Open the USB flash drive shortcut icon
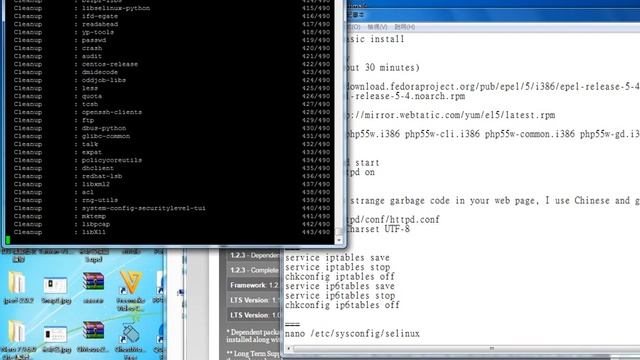 tap(131, 339)
